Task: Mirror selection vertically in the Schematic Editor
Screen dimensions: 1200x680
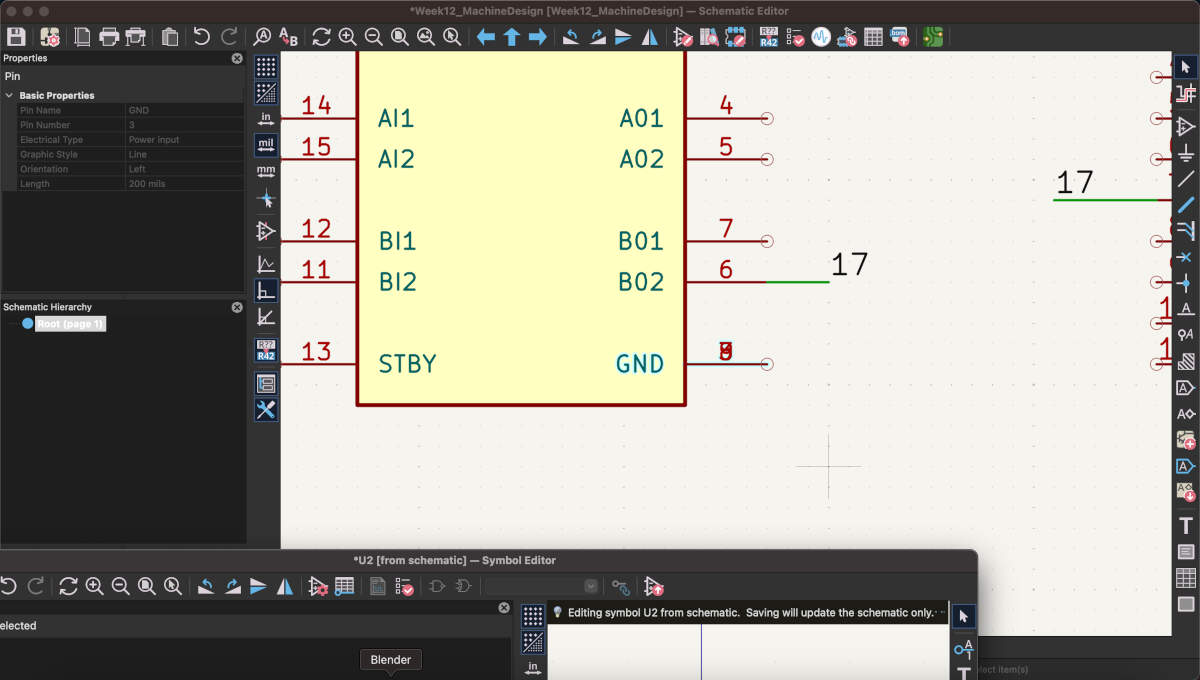Action: [623, 37]
